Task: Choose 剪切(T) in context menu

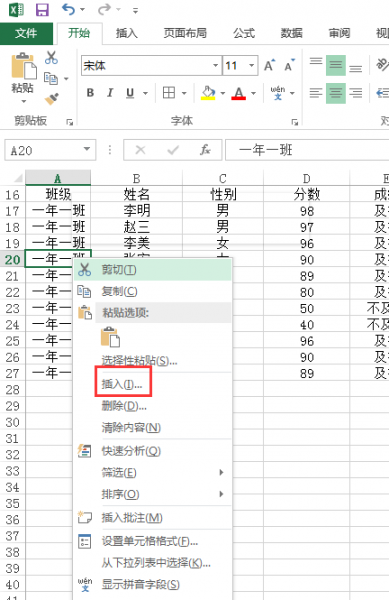Action: 153,270
